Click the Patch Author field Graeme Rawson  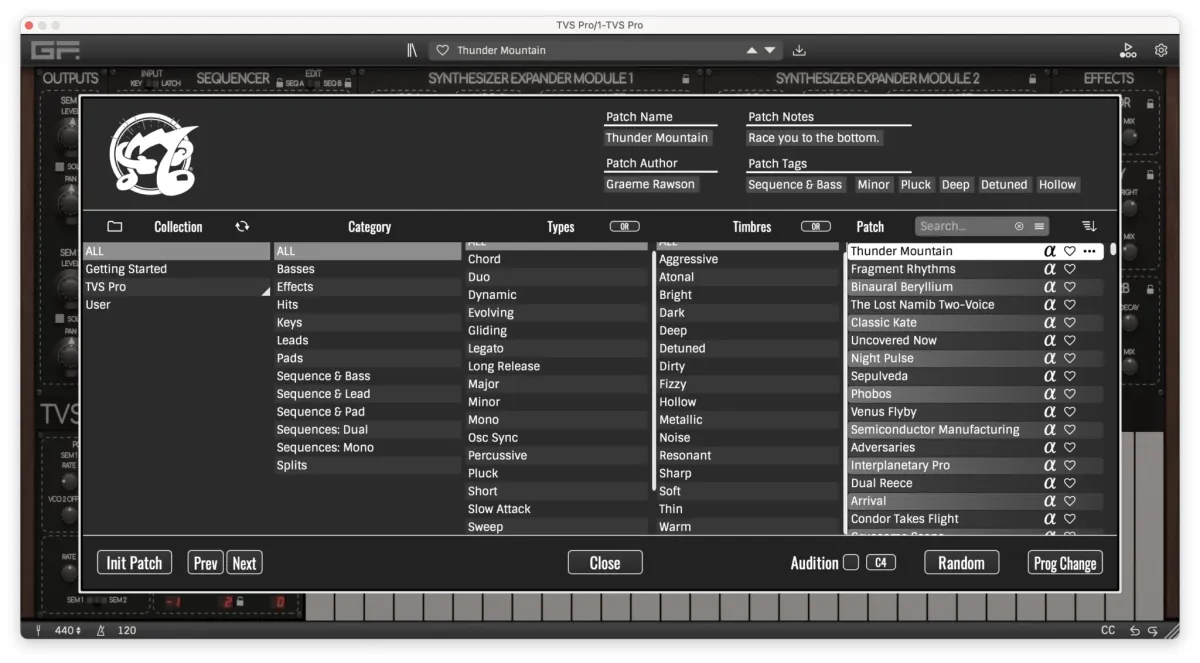pos(650,184)
